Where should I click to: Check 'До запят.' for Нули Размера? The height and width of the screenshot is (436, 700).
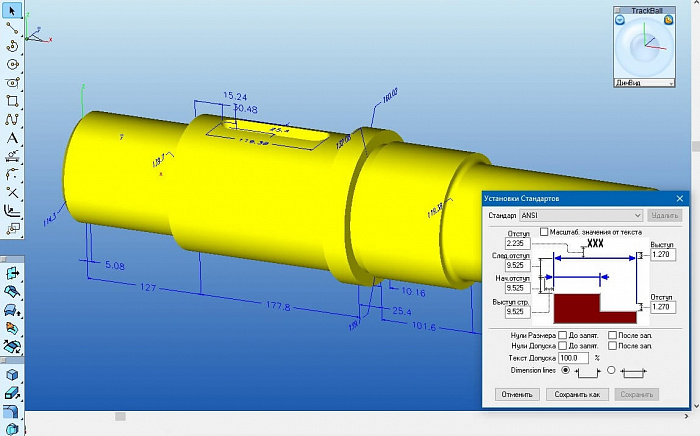563,335
